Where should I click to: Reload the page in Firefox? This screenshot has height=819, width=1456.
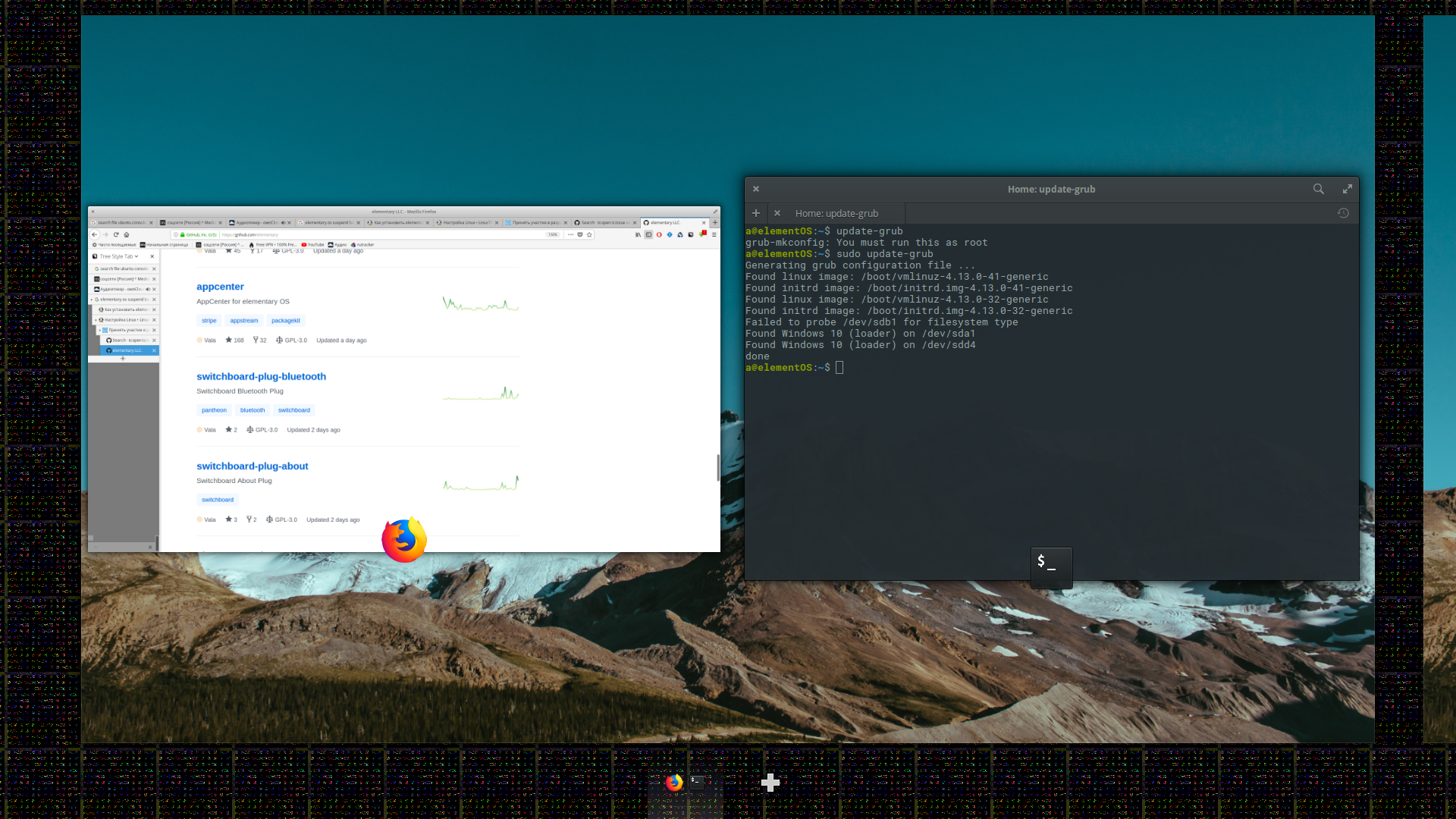click(116, 234)
